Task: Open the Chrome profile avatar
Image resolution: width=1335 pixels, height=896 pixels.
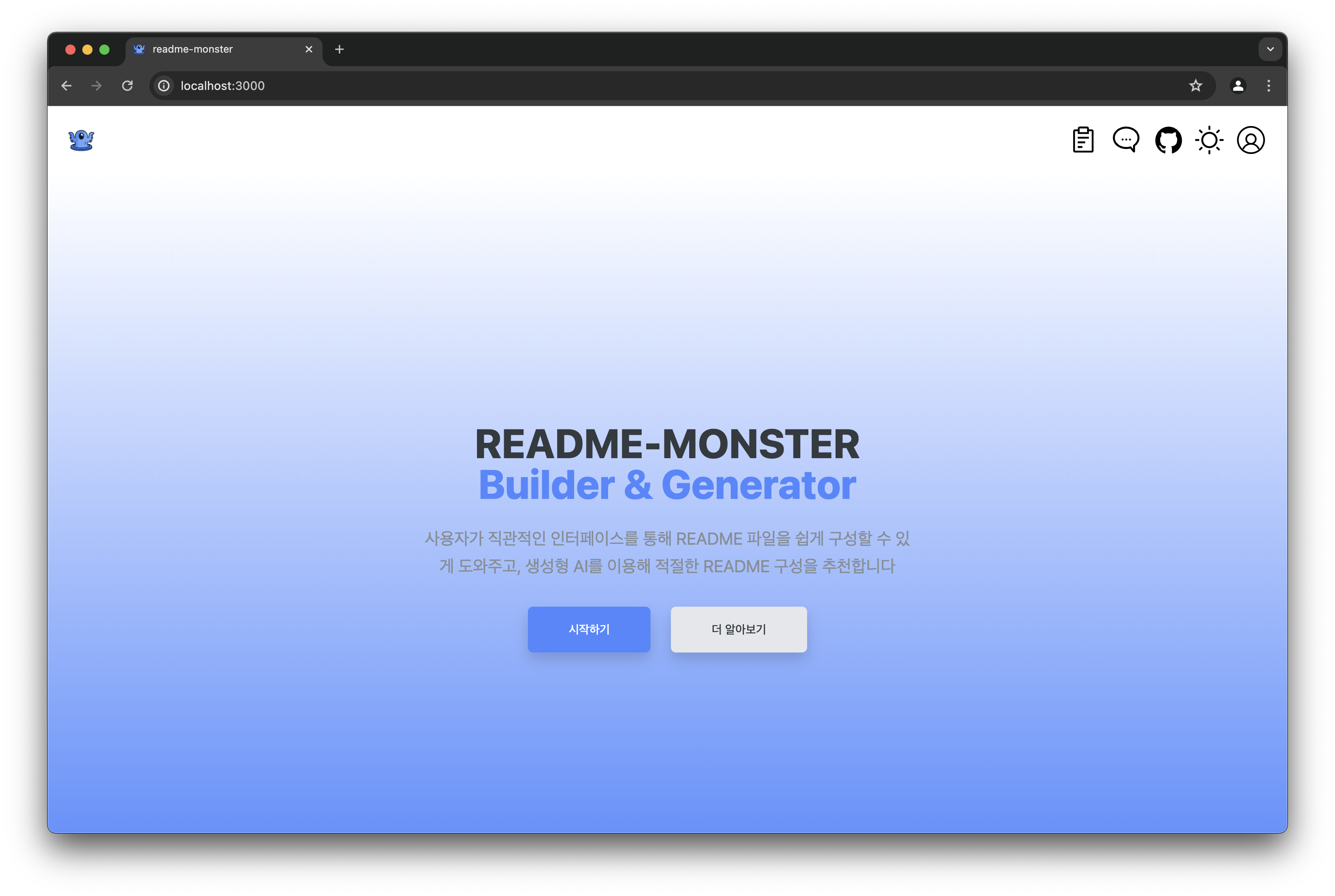Action: (x=1238, y=86)
